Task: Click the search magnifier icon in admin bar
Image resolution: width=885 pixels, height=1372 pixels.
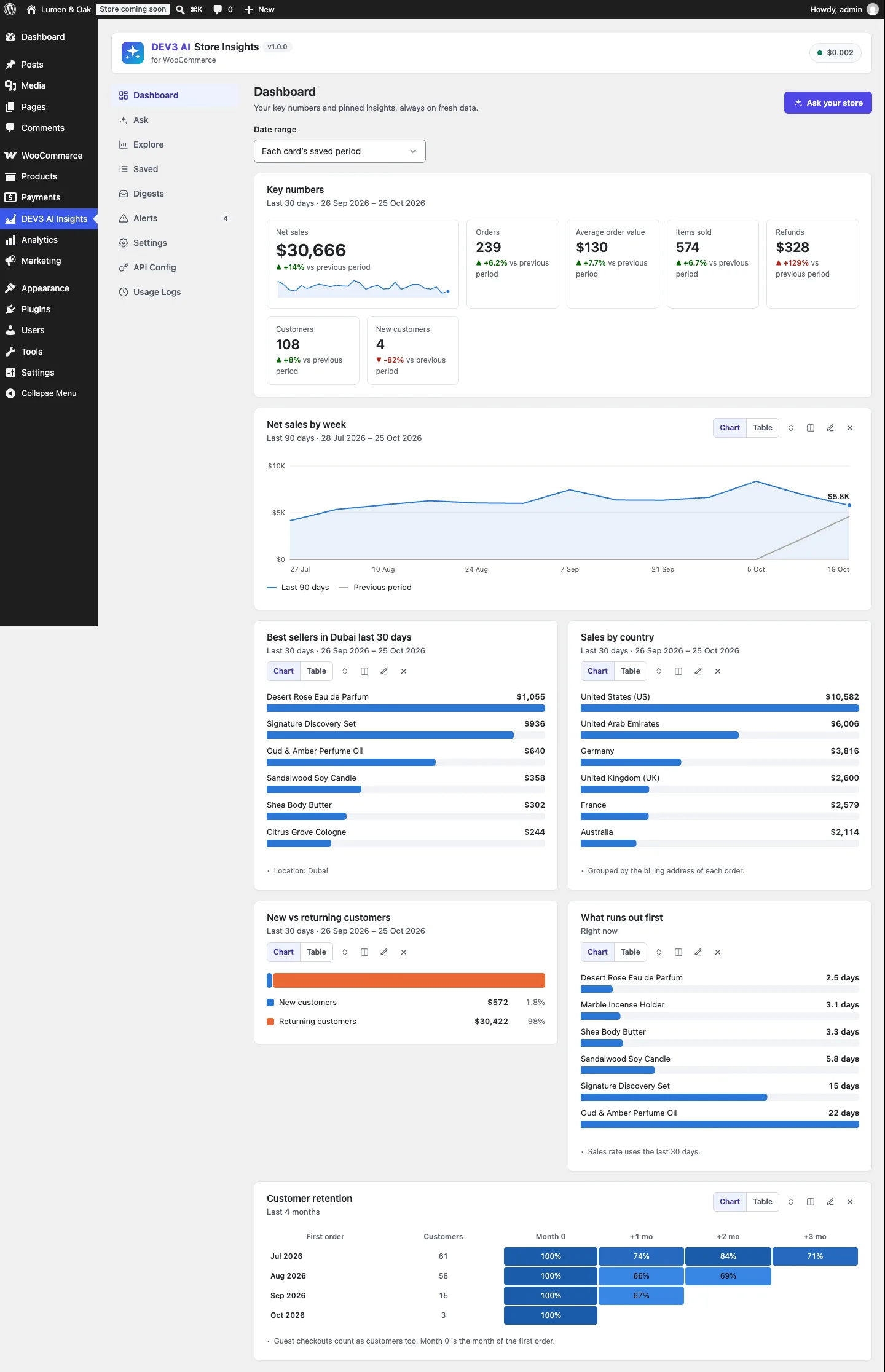Action: 180,9
